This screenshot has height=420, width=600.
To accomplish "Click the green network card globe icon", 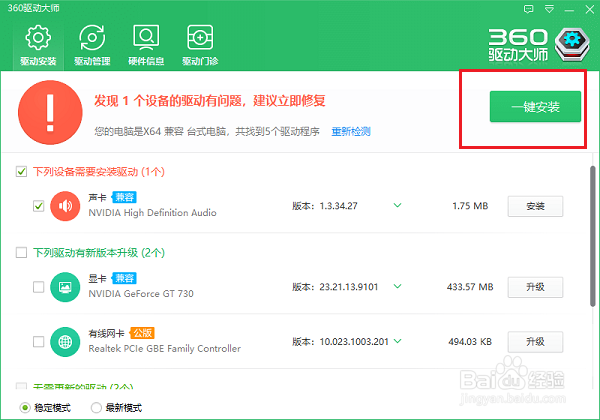I will click(x=65, y=342).
